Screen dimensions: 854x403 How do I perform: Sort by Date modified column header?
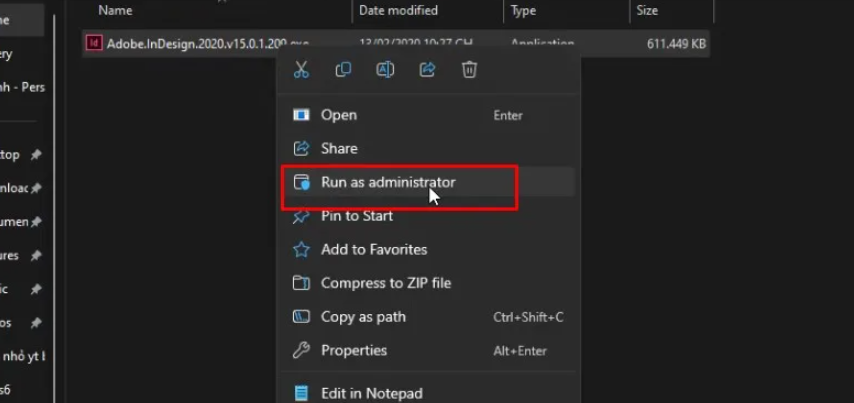(x=398, y=11)
